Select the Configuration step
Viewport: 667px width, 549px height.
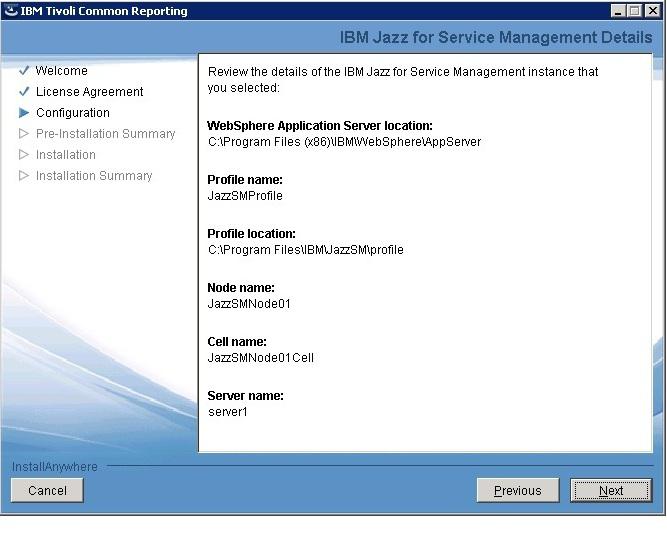[73, 113]
